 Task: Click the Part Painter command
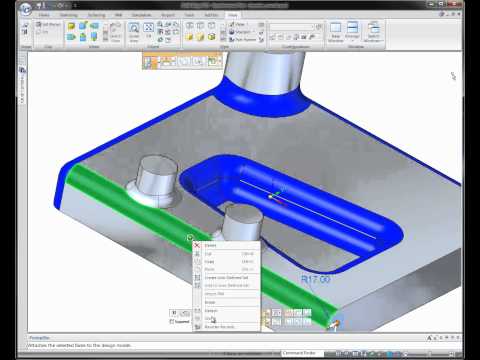(x=242, y=39)
